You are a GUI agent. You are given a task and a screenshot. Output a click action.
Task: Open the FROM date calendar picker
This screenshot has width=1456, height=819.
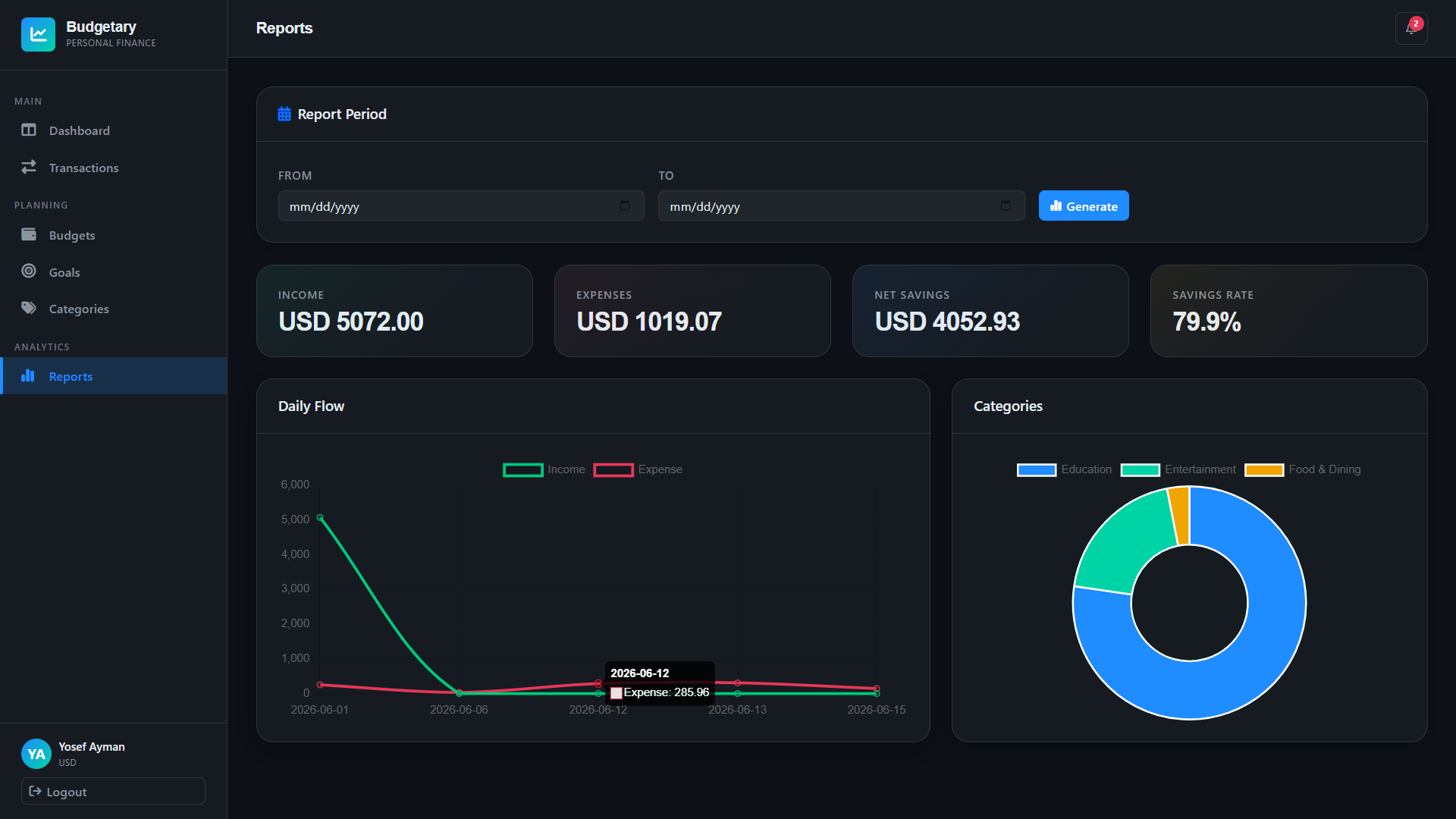click(625, 206)
